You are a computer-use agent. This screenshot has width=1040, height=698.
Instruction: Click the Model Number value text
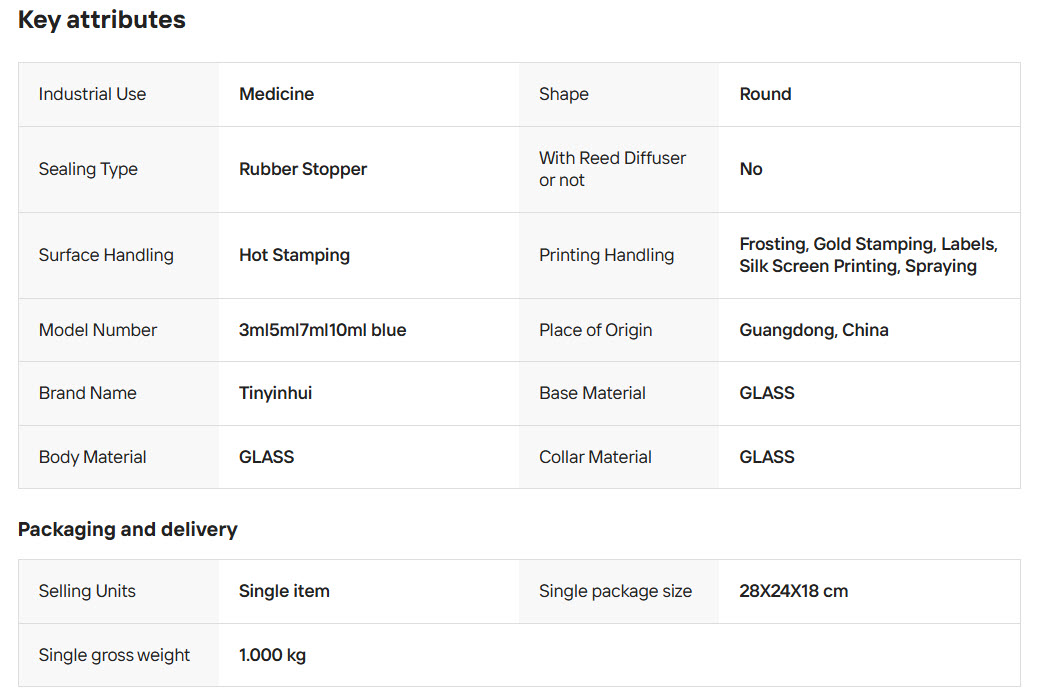[x=322, y=330]
